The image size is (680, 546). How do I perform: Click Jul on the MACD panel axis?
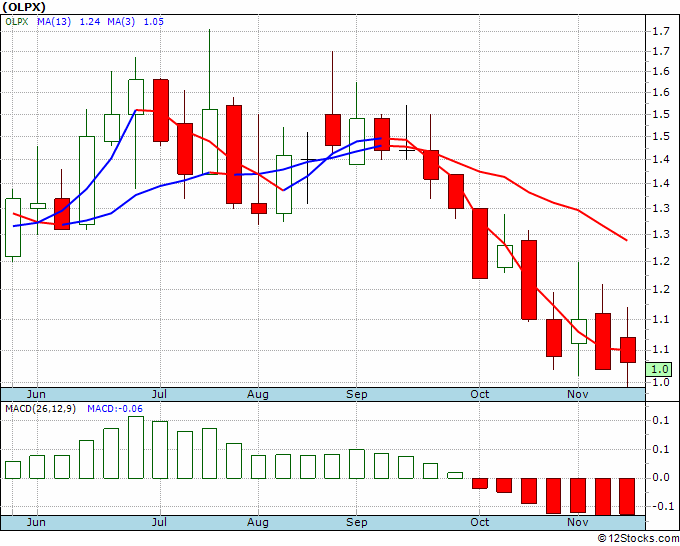(x=160, y=522)
